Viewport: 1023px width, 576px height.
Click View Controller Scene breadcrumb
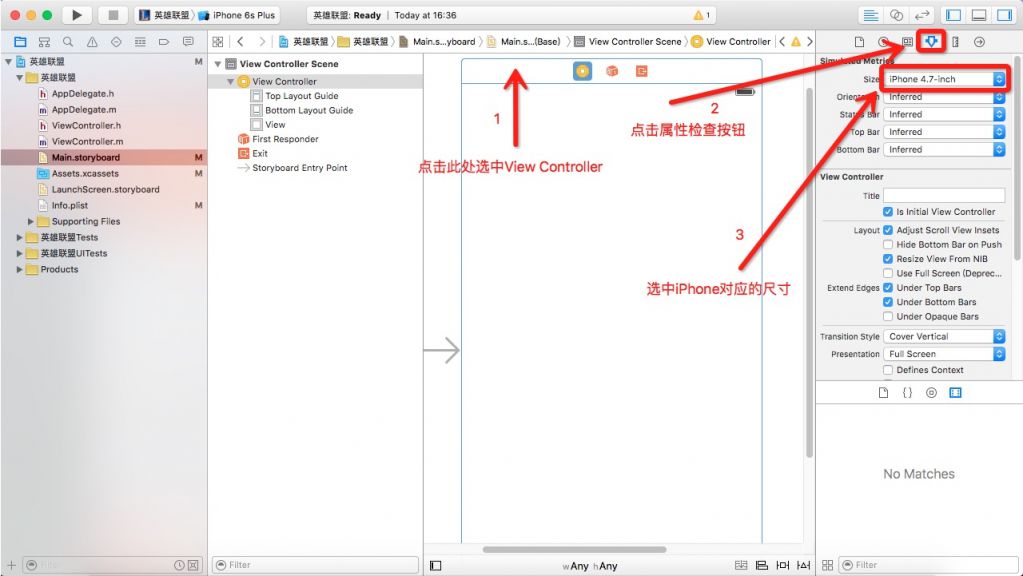pyautogui.click(x=634, y=42)
